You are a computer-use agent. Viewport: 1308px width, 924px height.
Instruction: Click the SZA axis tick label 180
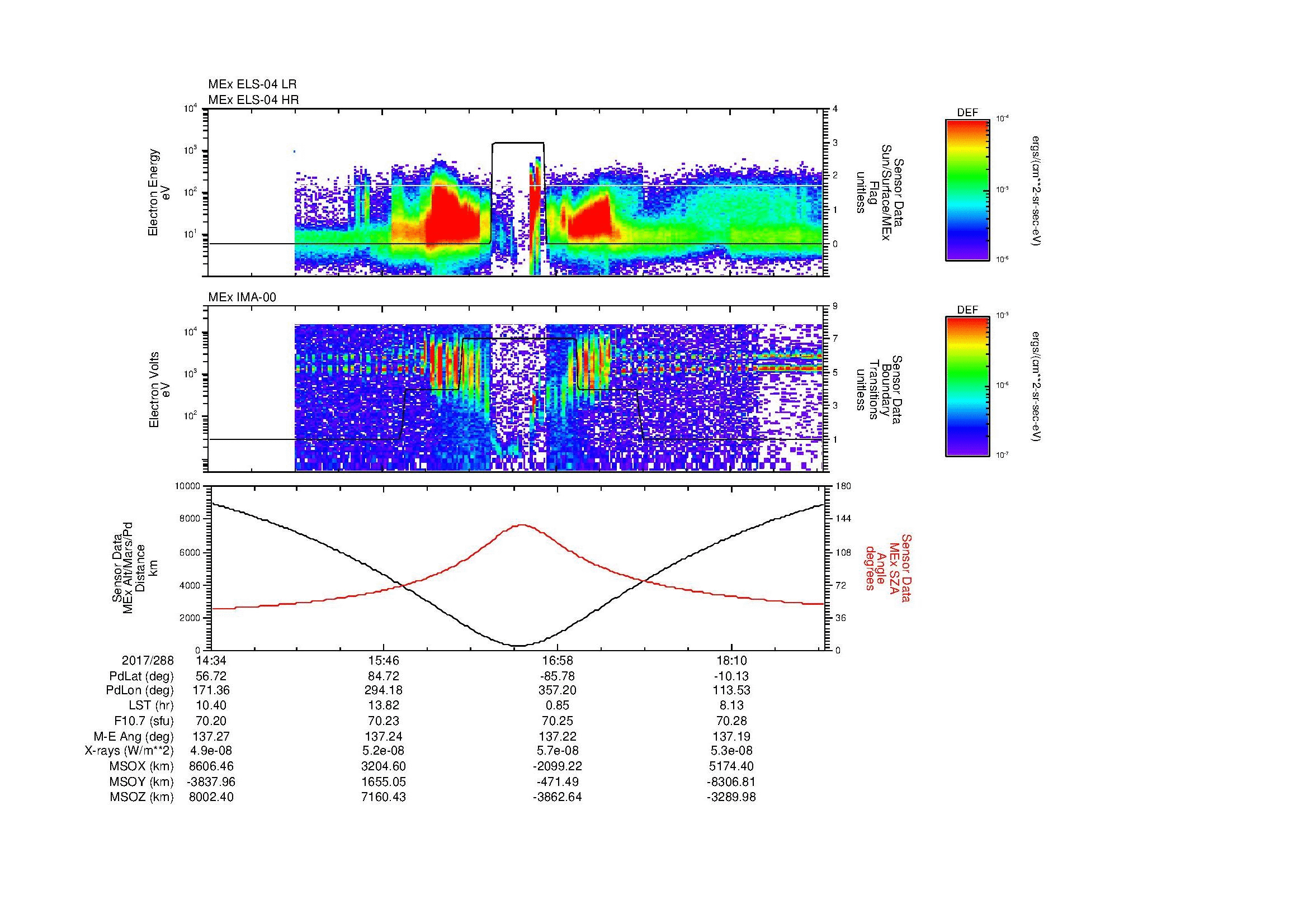[844, 486]
